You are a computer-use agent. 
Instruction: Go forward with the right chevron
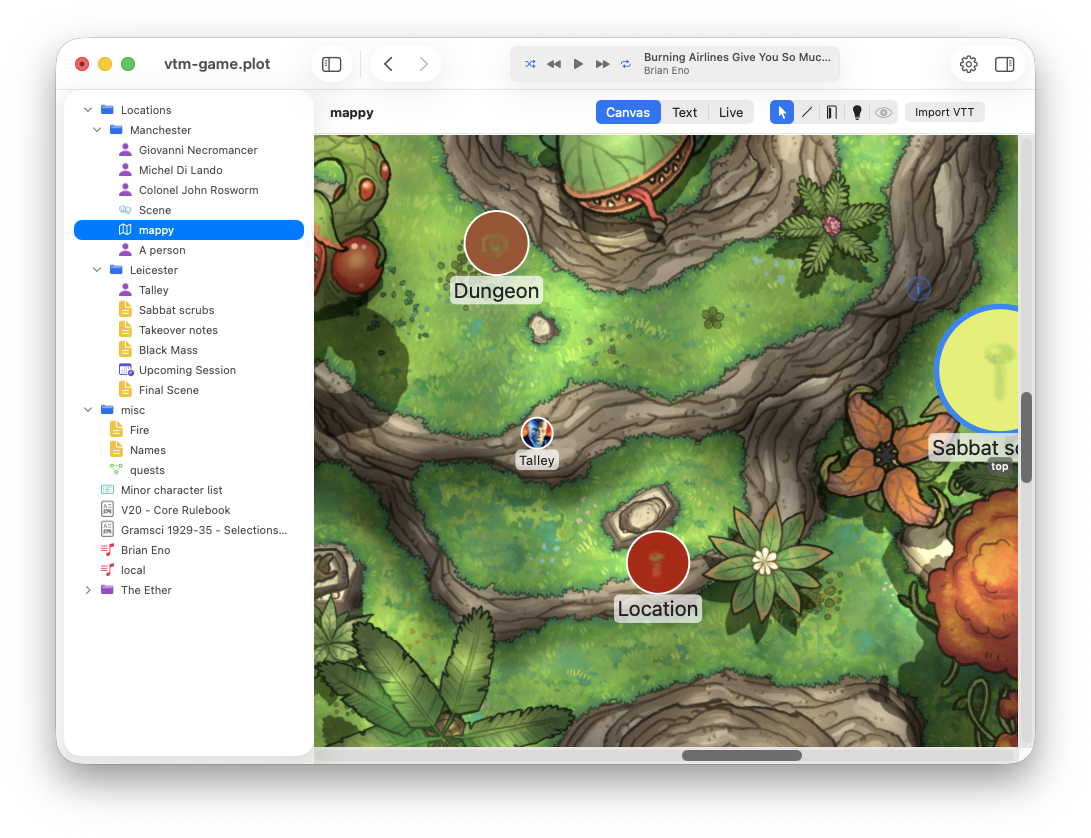pos(423,64)
